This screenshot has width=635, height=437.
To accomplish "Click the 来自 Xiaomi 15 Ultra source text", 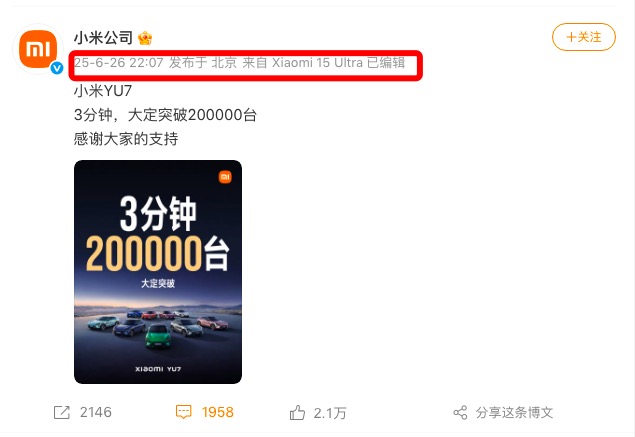I will [x=303, y=62].
